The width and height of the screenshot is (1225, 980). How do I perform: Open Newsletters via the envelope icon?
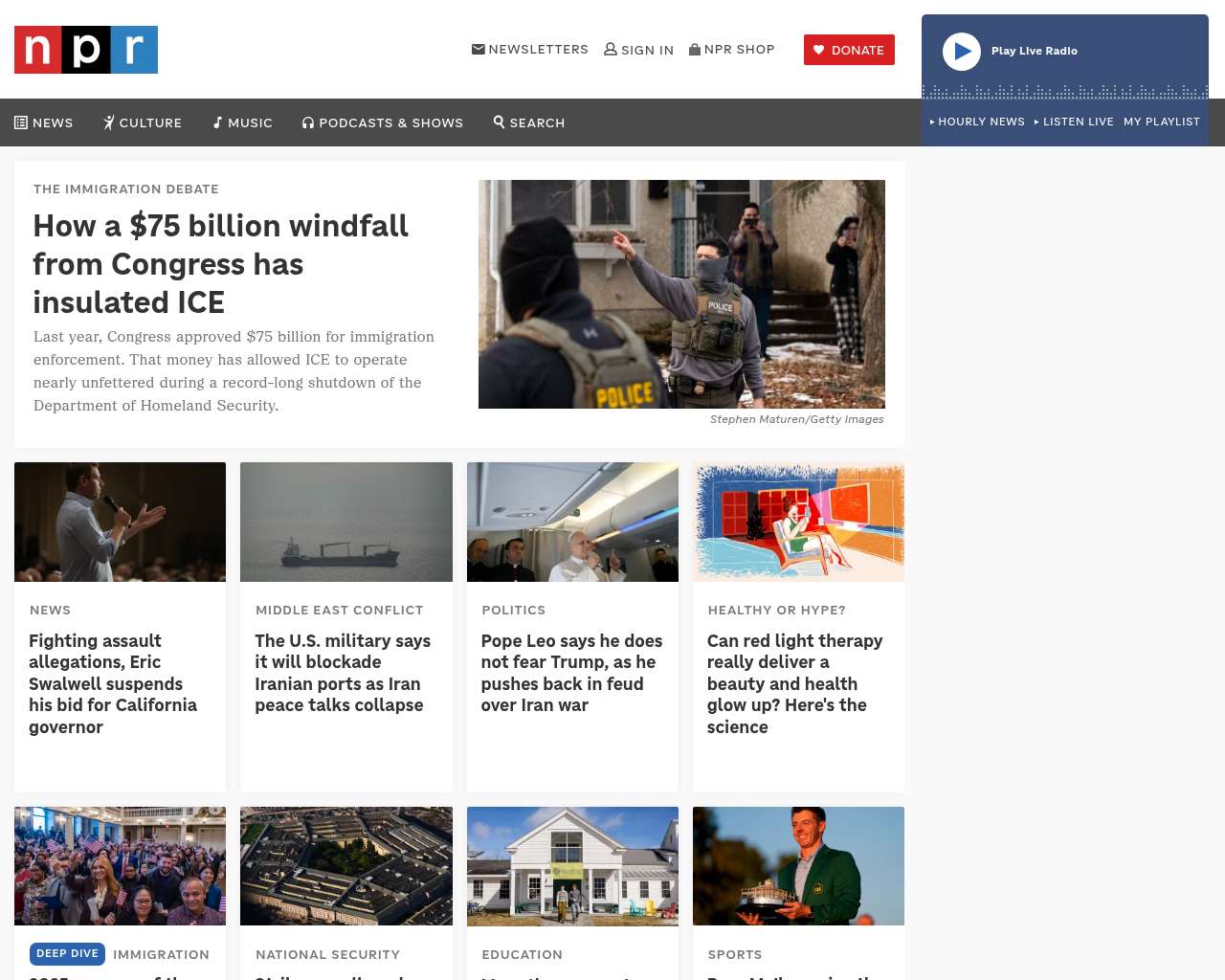479,49
